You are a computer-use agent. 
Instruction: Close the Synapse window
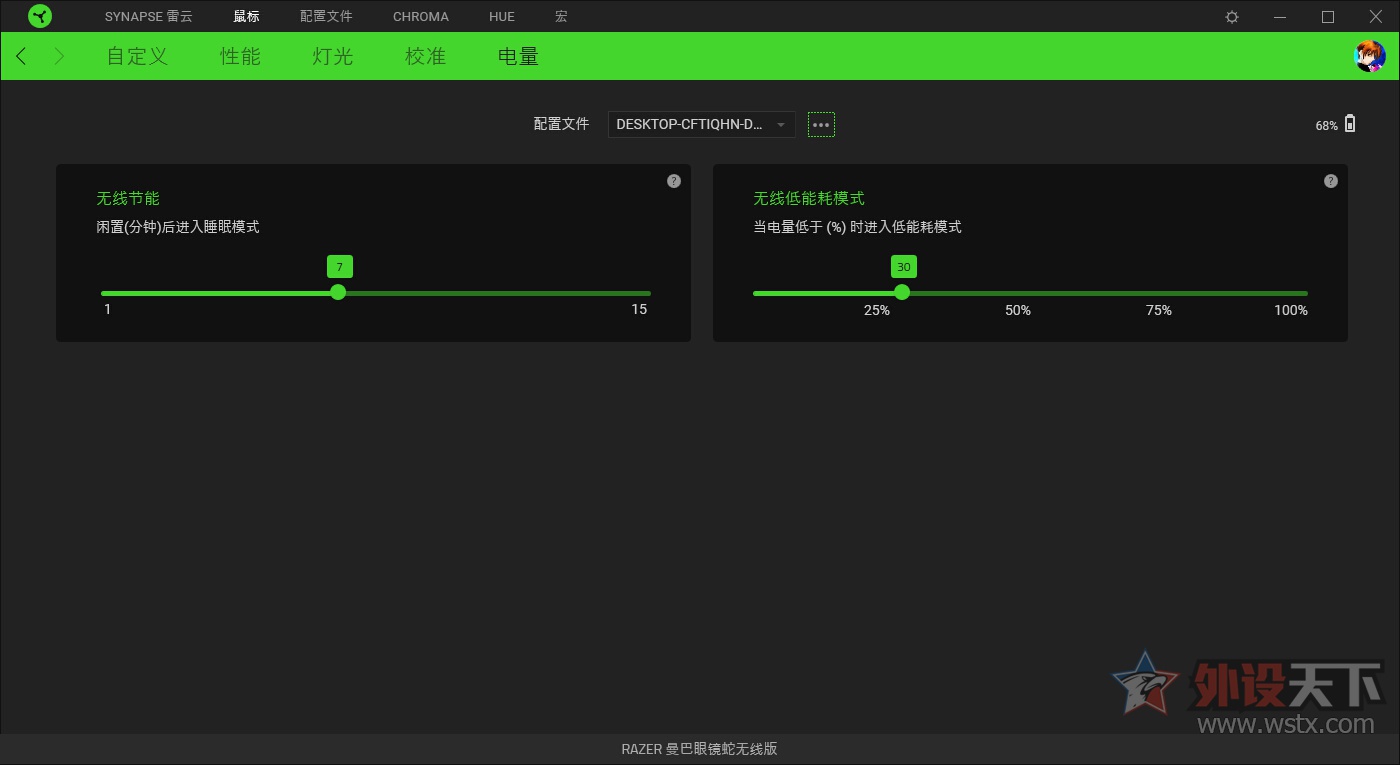1376,17
